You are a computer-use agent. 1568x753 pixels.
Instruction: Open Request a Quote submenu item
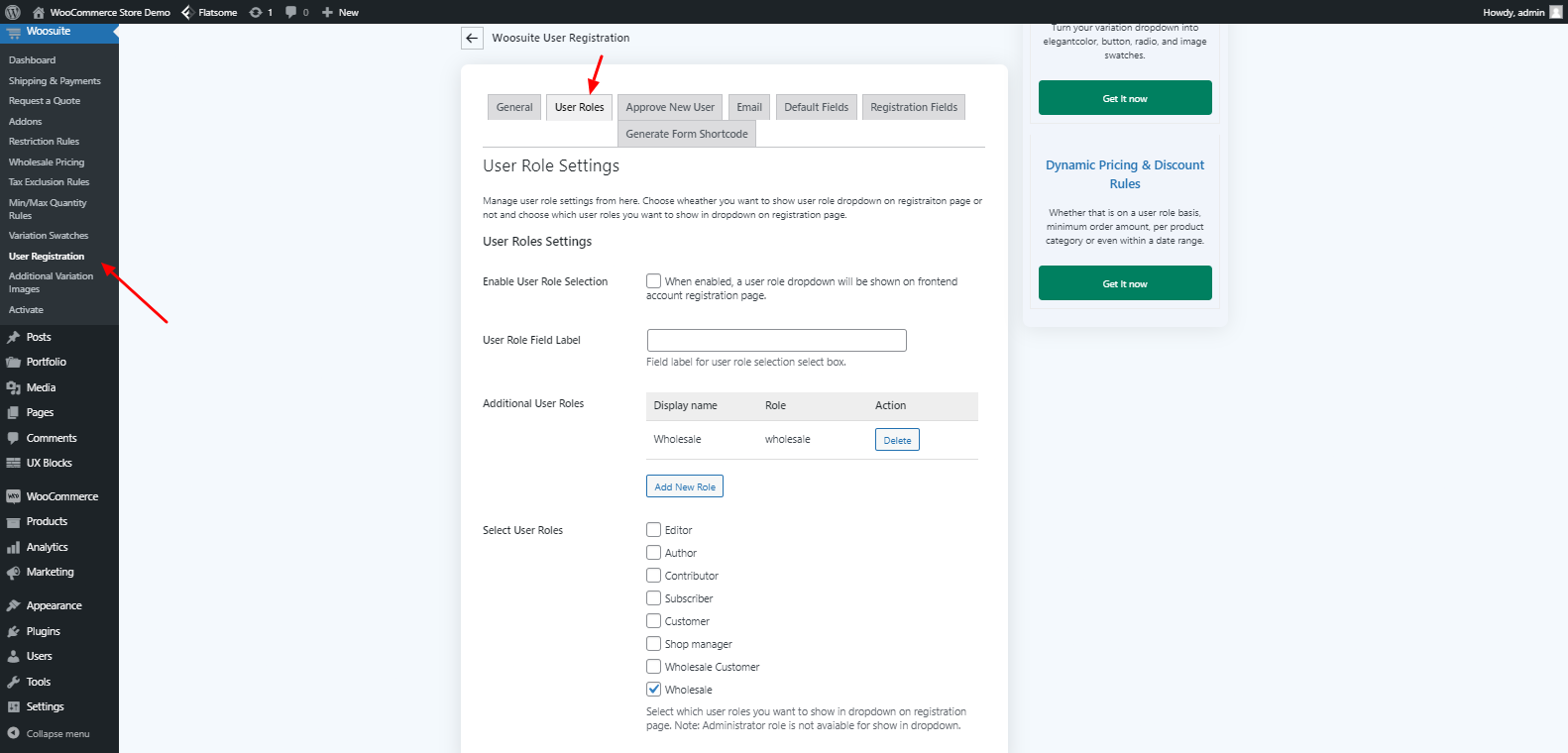[x=45, y=101]
